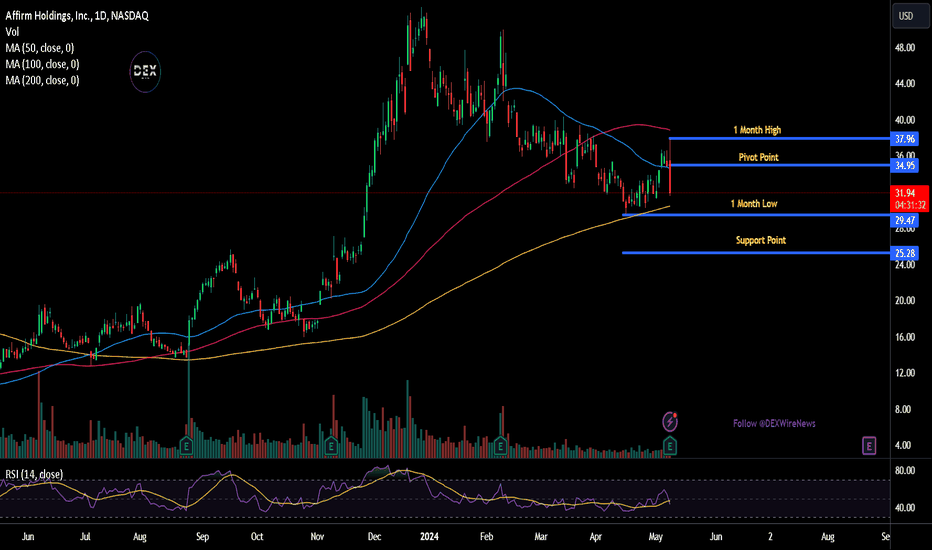
Task: Click the 20.00 price axis value
Action: pos(905,301)
